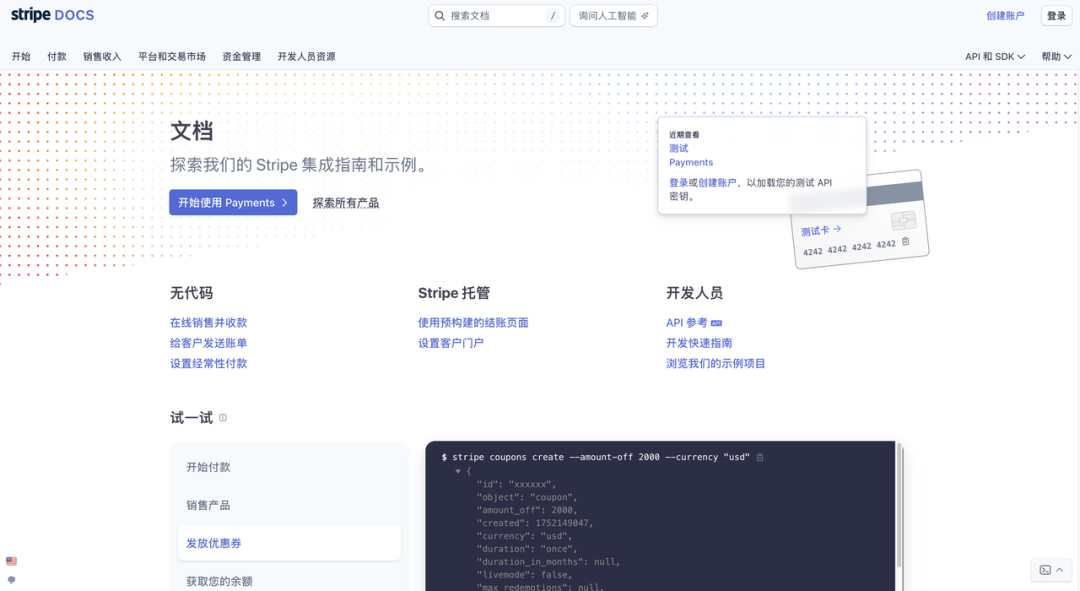Open 给客户发送账单 link
This screenshot has height=591, width=1080.
(208, 343)
